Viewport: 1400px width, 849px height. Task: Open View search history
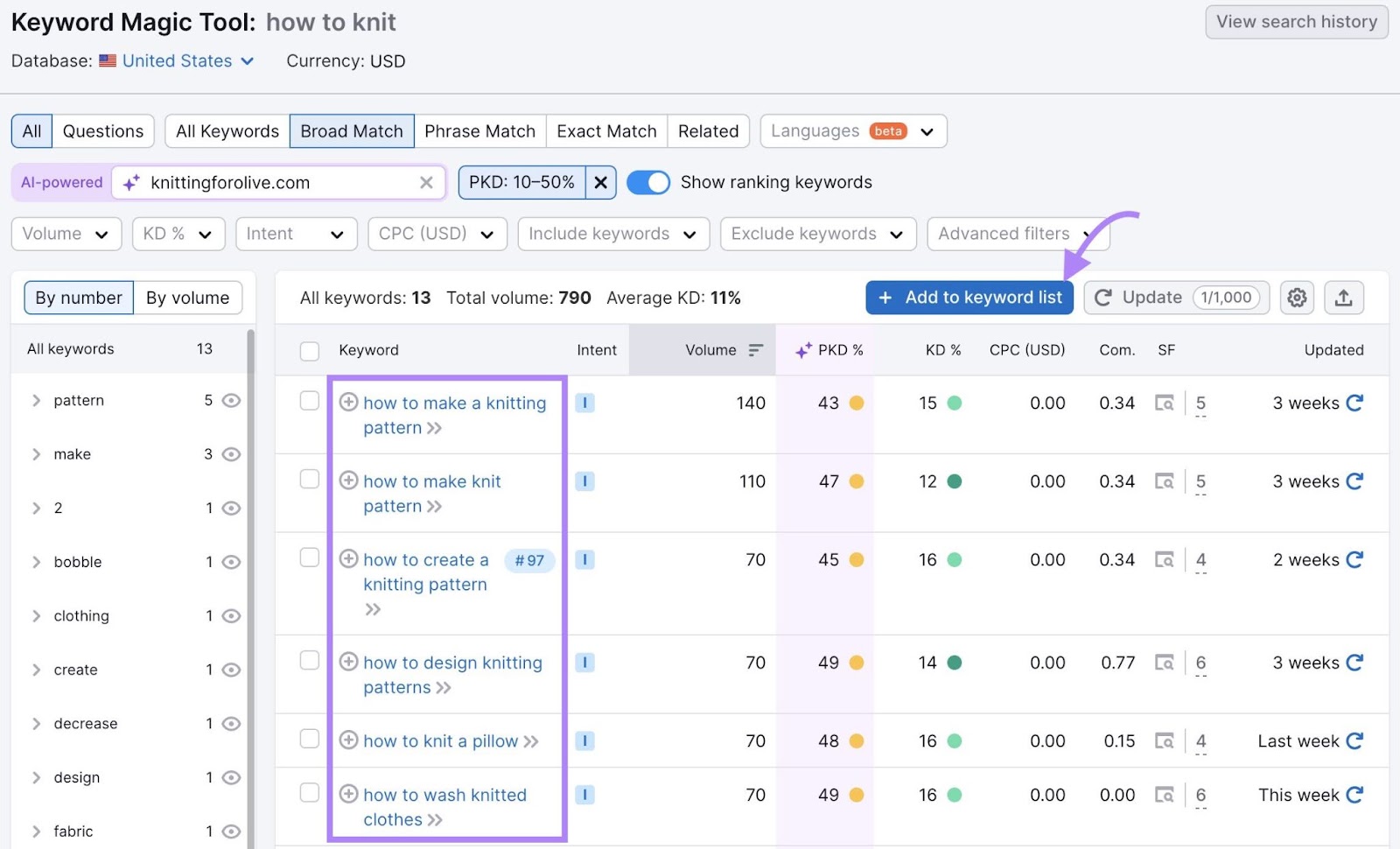click(x=1297, y=22)
